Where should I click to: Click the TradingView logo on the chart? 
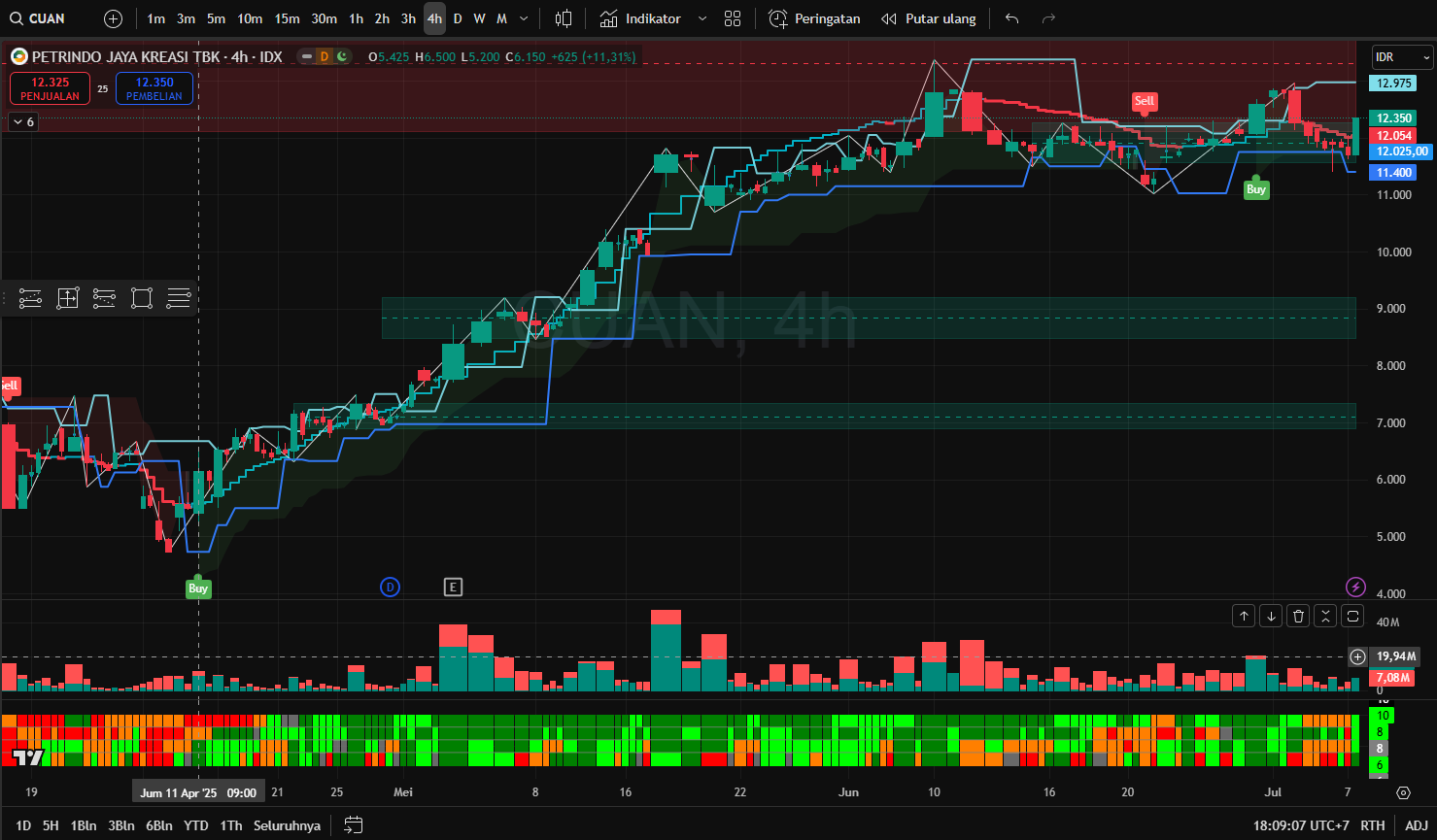(29, 757)
